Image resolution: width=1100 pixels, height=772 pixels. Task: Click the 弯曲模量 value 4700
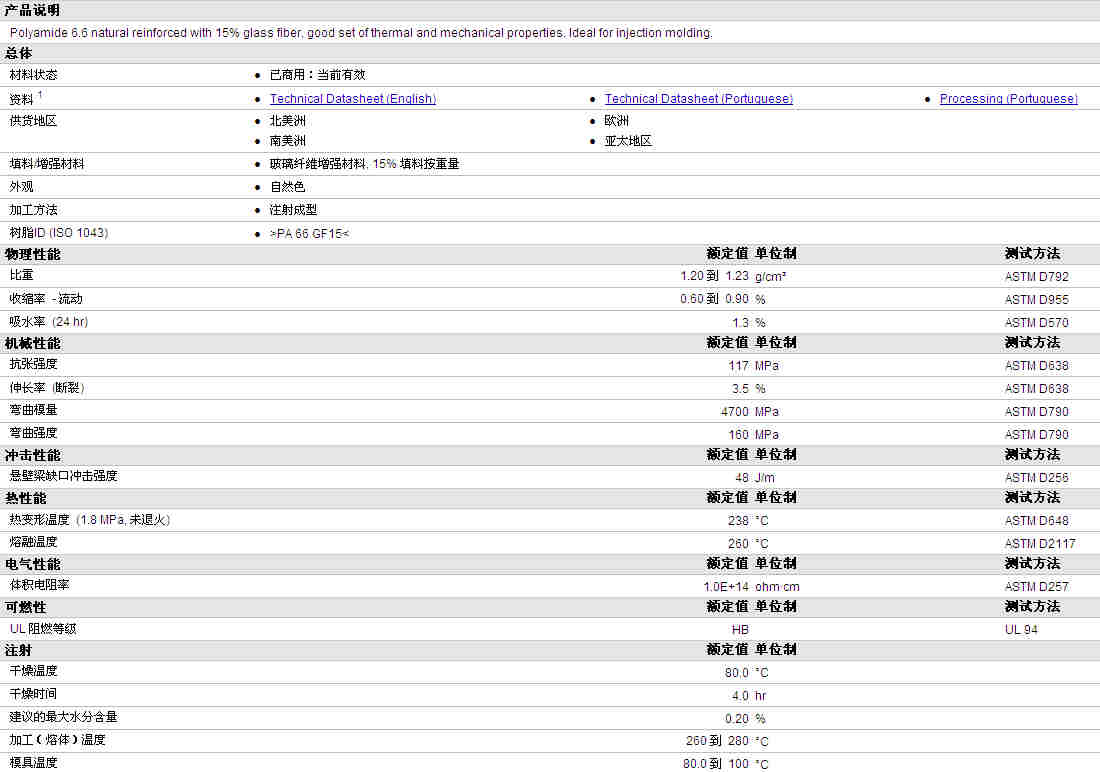coord(735,412)
